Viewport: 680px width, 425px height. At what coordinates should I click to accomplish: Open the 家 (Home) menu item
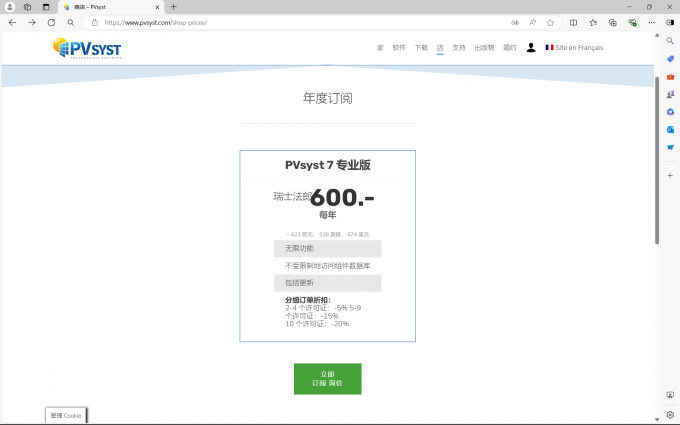tap(380, 48)
